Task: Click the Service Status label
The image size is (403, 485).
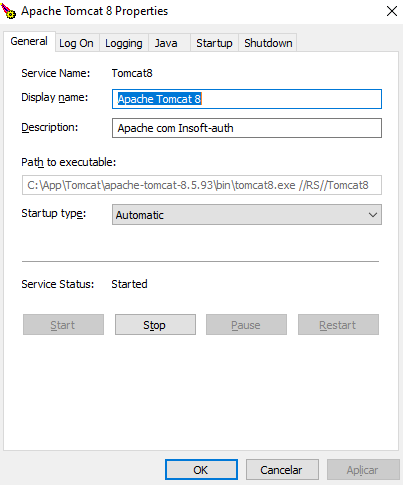Action: tap(58, 284)
